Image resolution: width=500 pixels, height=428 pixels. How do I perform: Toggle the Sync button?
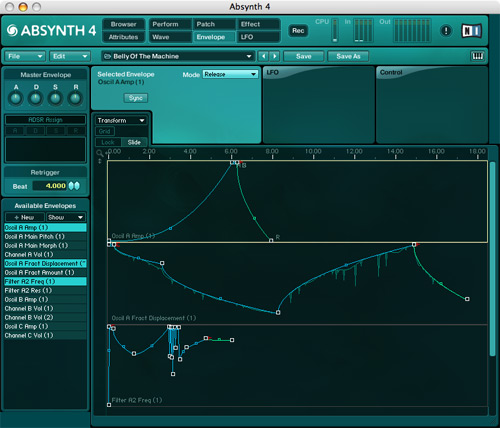[x=136, y=98]
